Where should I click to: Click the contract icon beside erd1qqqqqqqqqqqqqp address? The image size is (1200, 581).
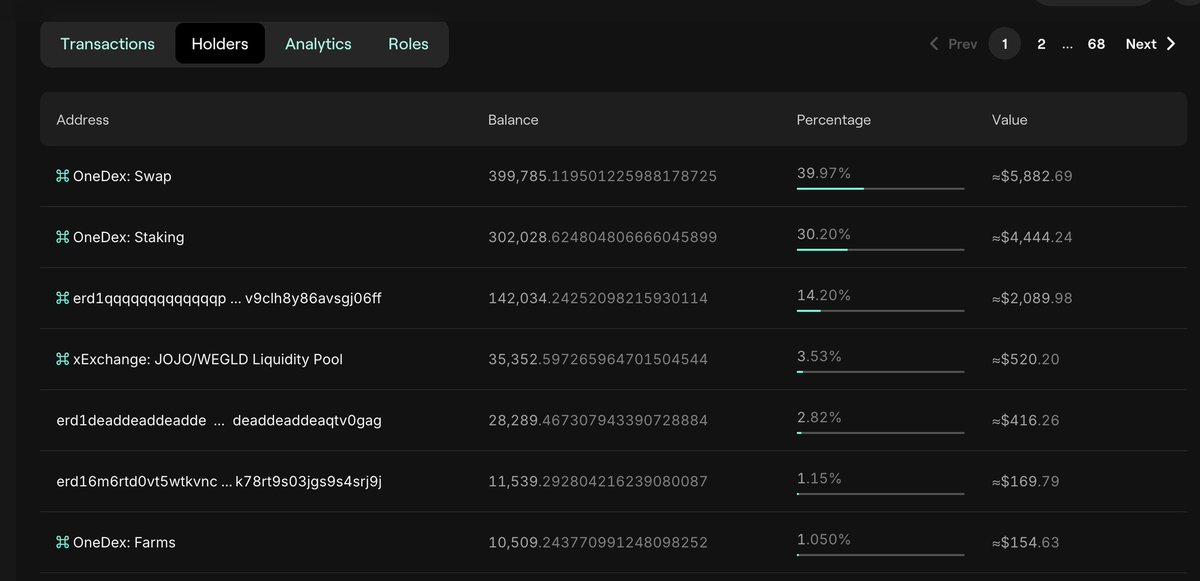62,298
